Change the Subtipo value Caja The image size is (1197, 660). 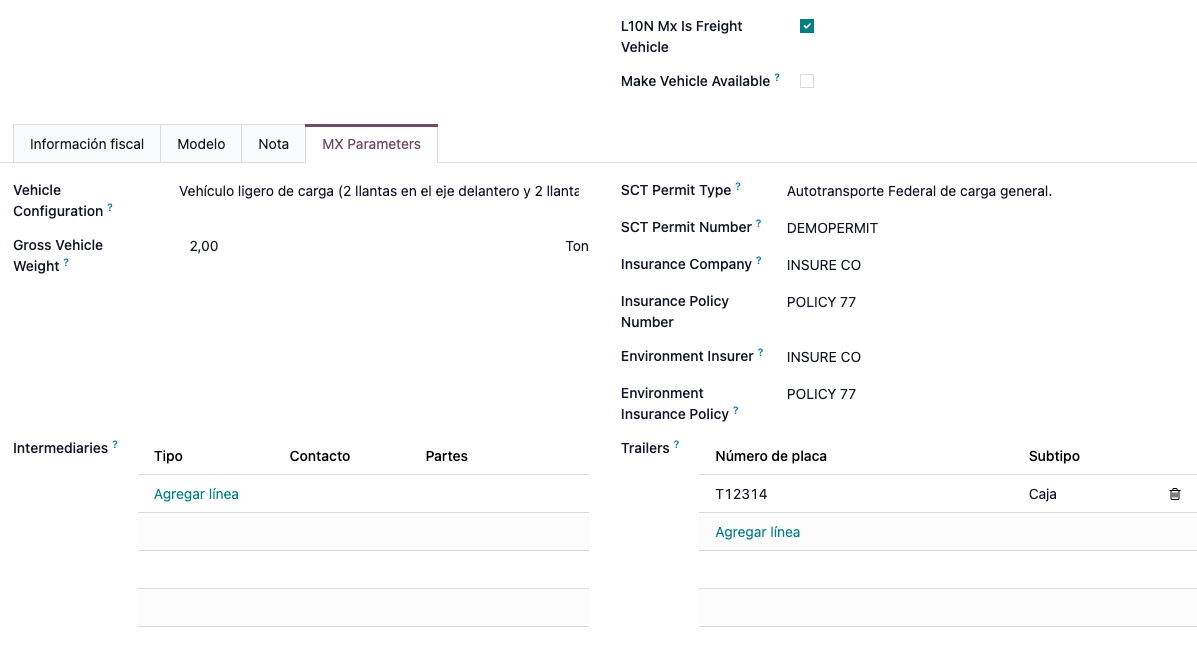(1042, 493)
